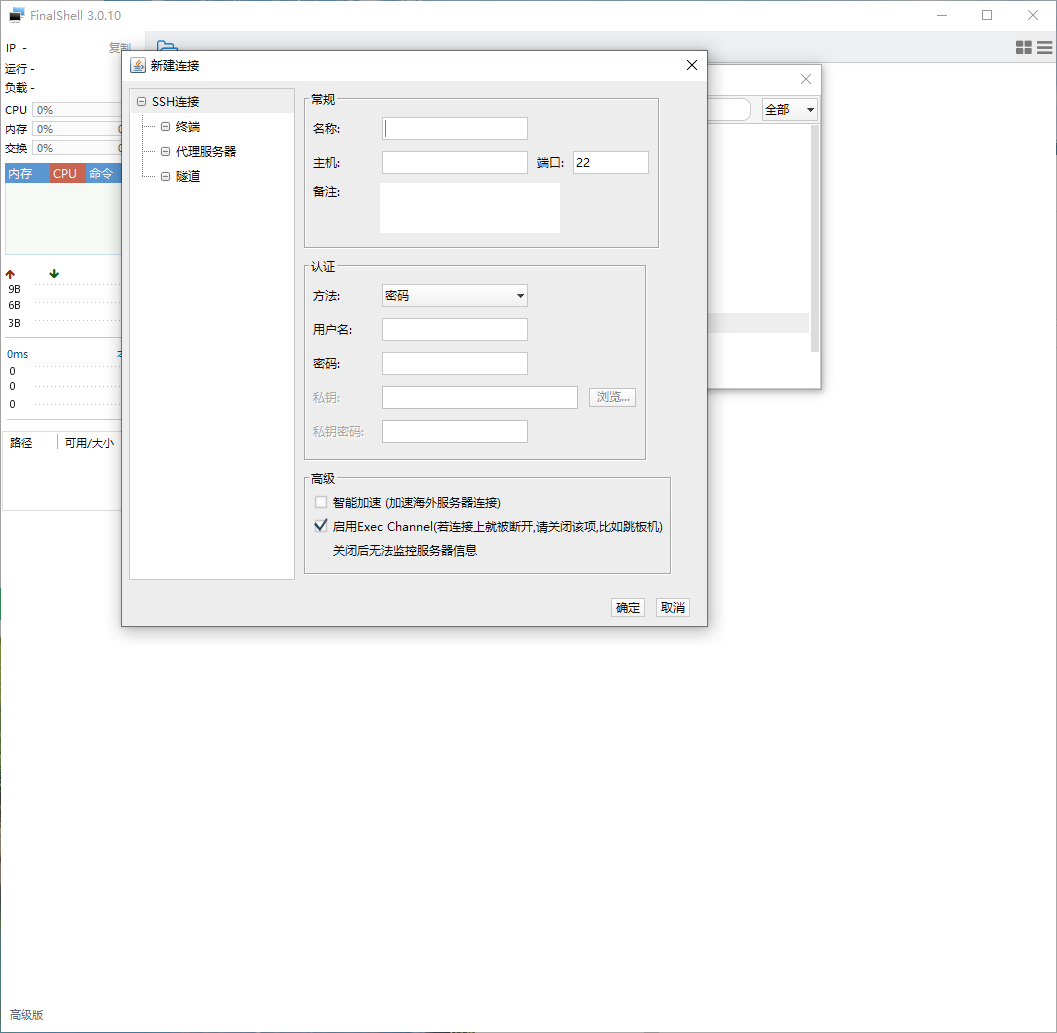The height and width of the screenshot is (1033, 1057).
Task: Click the 取消 button
Action: (673, 607)
